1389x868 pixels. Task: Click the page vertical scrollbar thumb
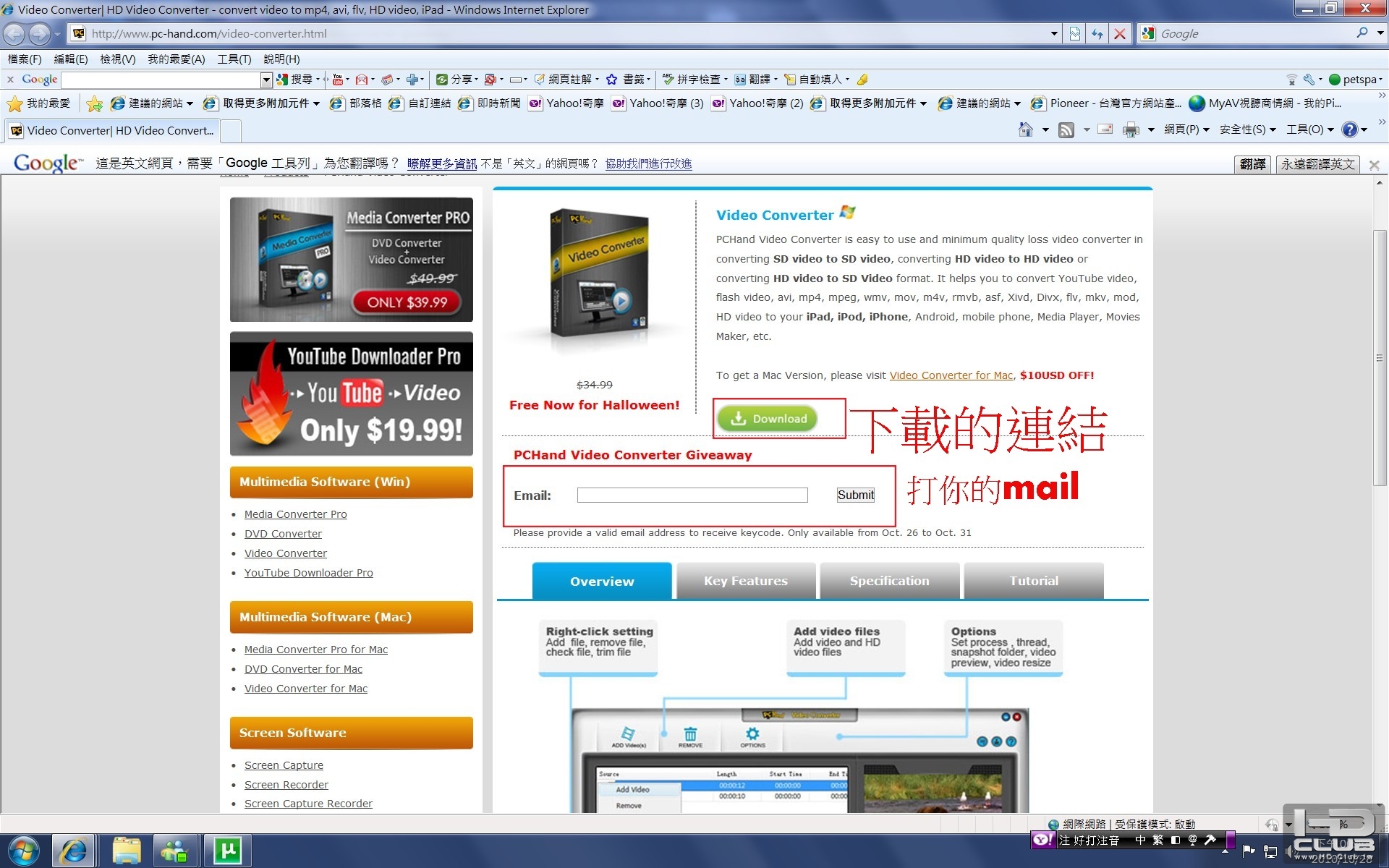point(1380,358)
